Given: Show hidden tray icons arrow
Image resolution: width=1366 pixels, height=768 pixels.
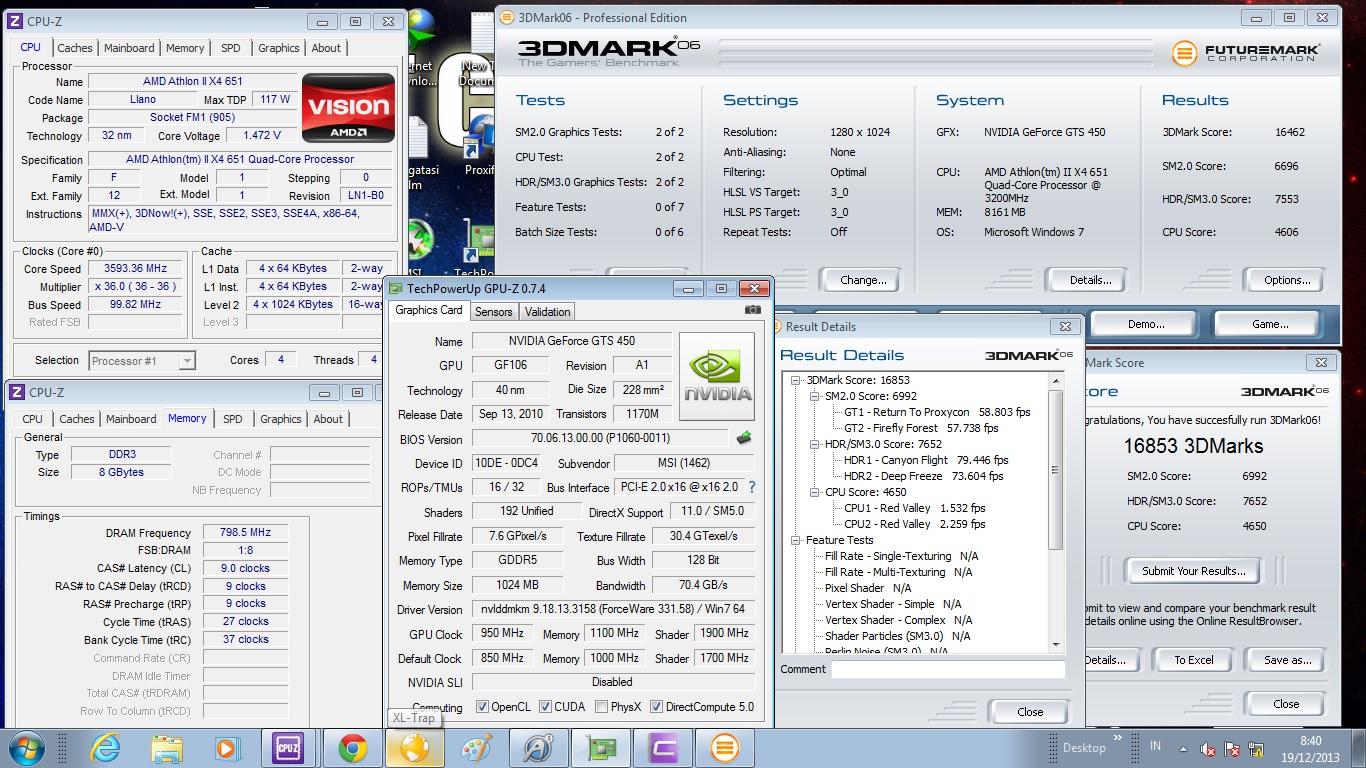Looking at the screenshot, I should pos(1184,748).
